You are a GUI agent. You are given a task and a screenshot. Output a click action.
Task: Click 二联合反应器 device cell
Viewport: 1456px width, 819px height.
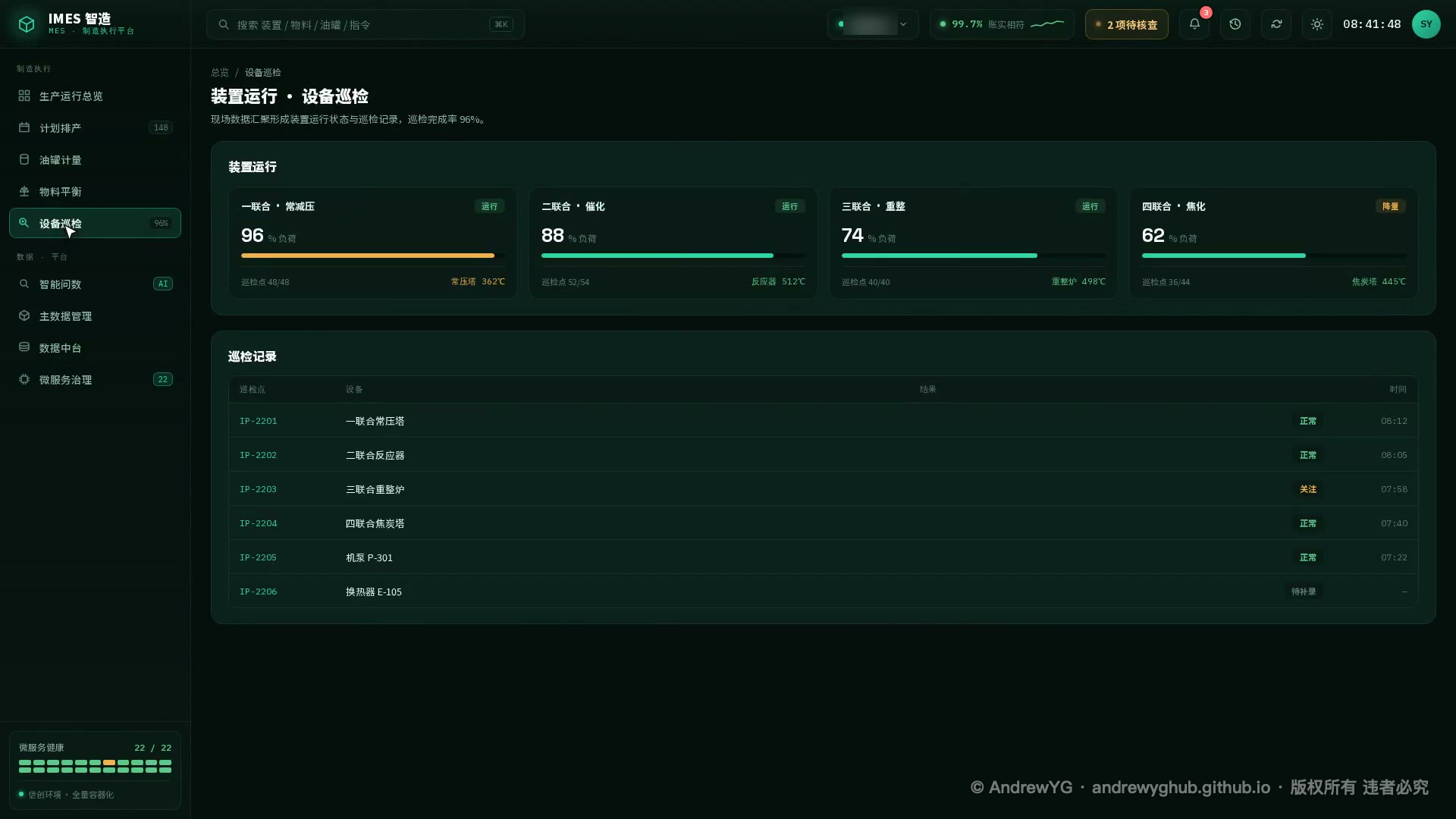point(375,455)
